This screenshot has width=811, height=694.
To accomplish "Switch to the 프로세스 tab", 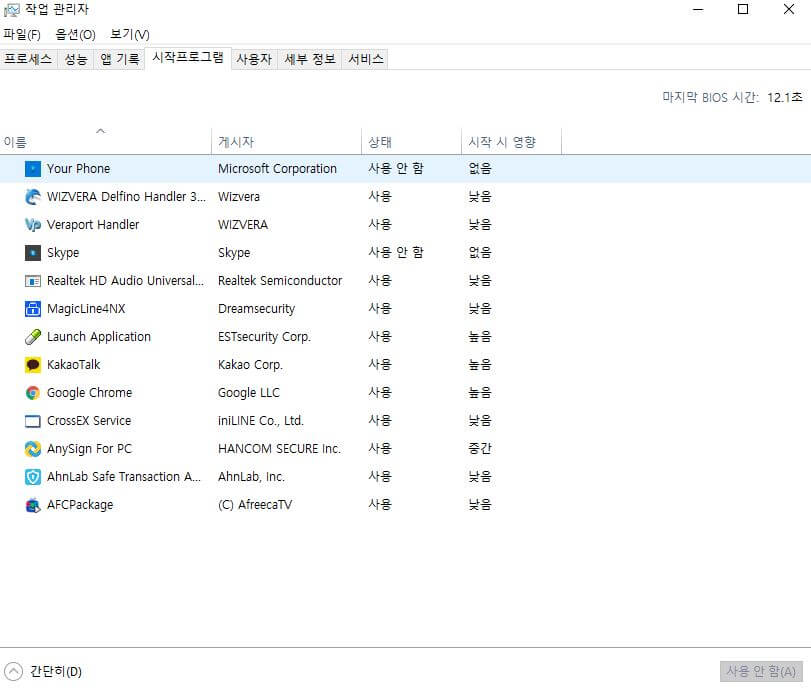I will pyautogui.click(x=28, y=59).
